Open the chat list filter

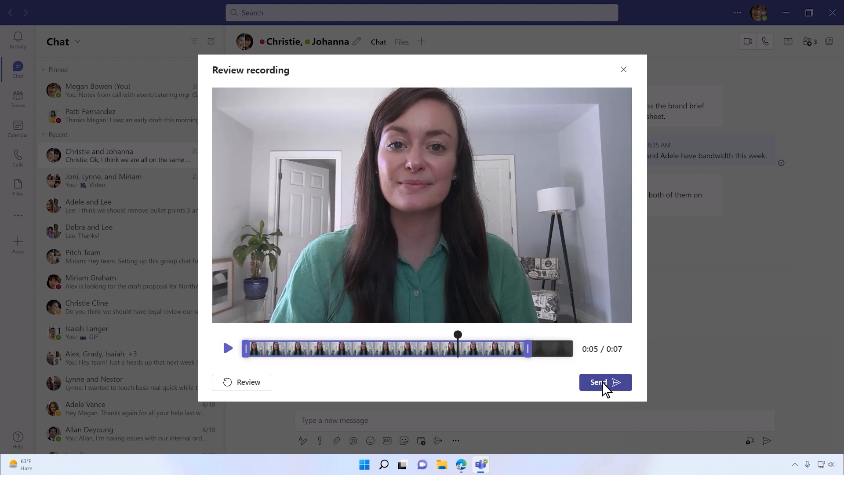tap(194, 42)
